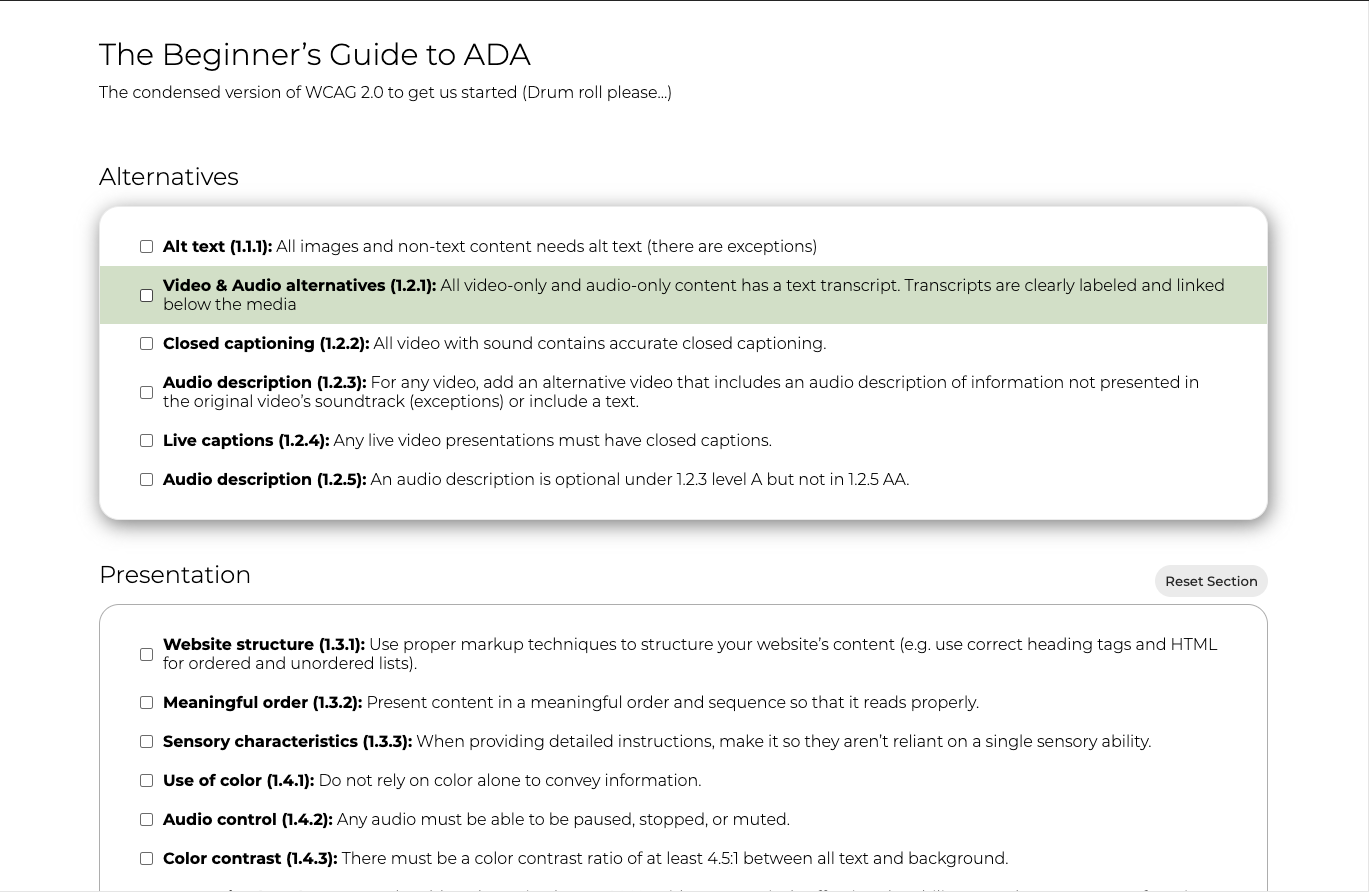The image size is (1369, 892).
Task: Check the Video & Audio alternatives (1.2.1) checkbox
Action: 146,295
